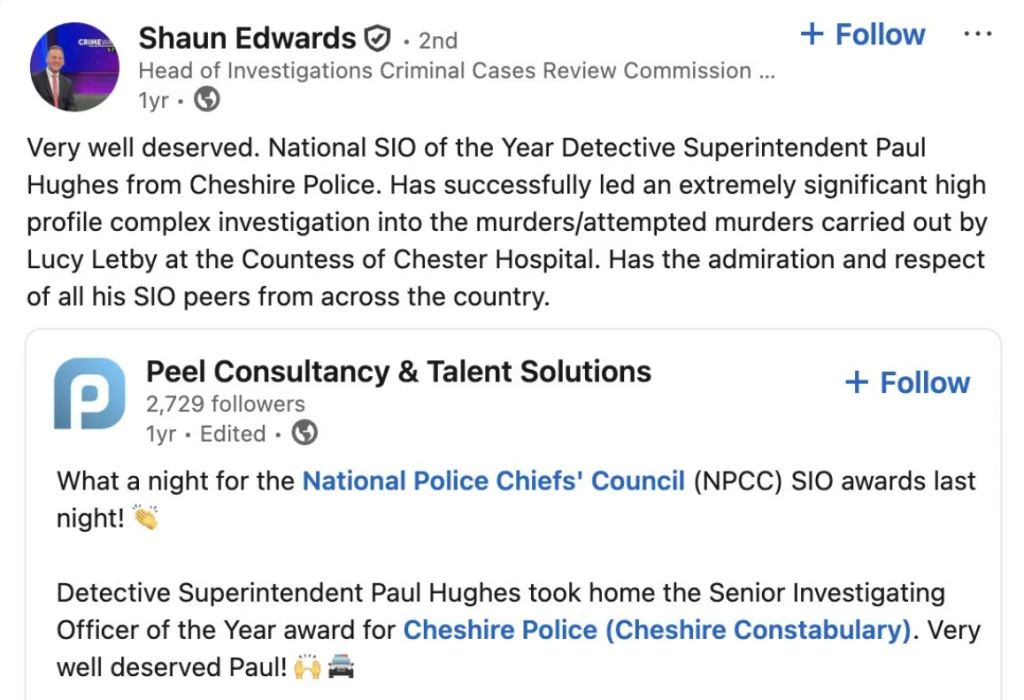Viewport: 1024px width, 700px height.
Task: Click the verified badge beside Shaun Edwards
Action: (376, 40)
